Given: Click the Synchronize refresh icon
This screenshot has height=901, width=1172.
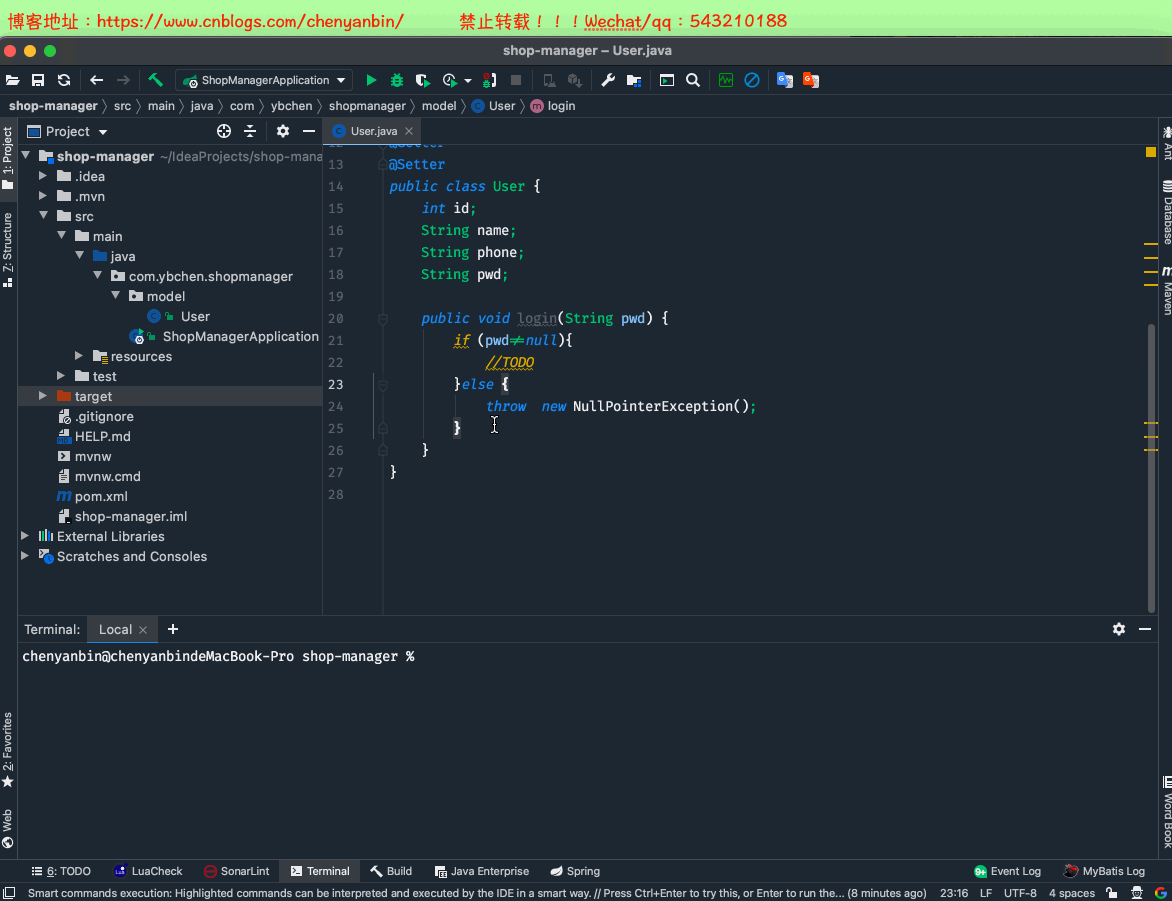Looking at the screenshot, I should coord(64,80).
